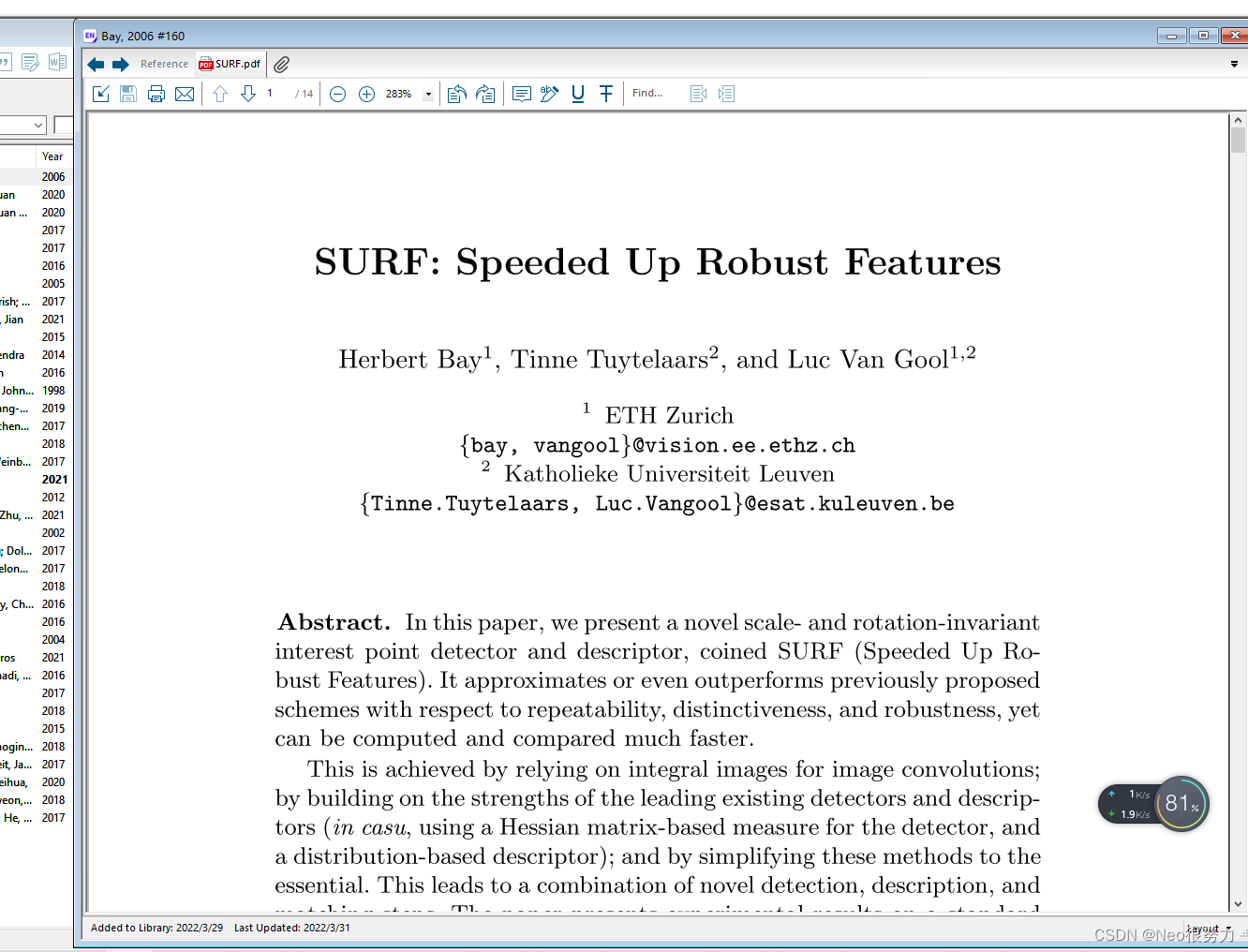
Task: Click the find previous result icon
Action: click(x=698, y=94)
